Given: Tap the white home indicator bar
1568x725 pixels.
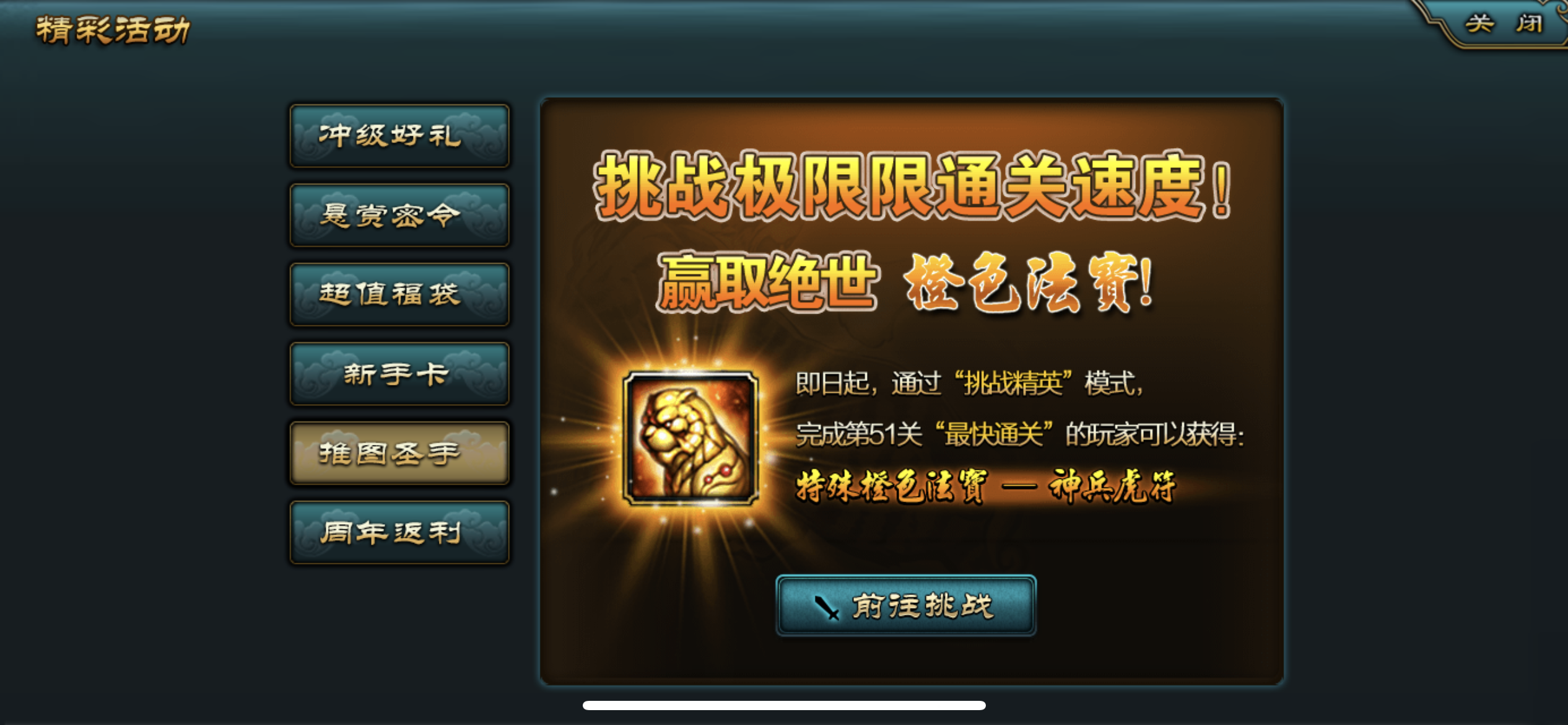Looking at the screenshot, I should (x=784, y=705).
